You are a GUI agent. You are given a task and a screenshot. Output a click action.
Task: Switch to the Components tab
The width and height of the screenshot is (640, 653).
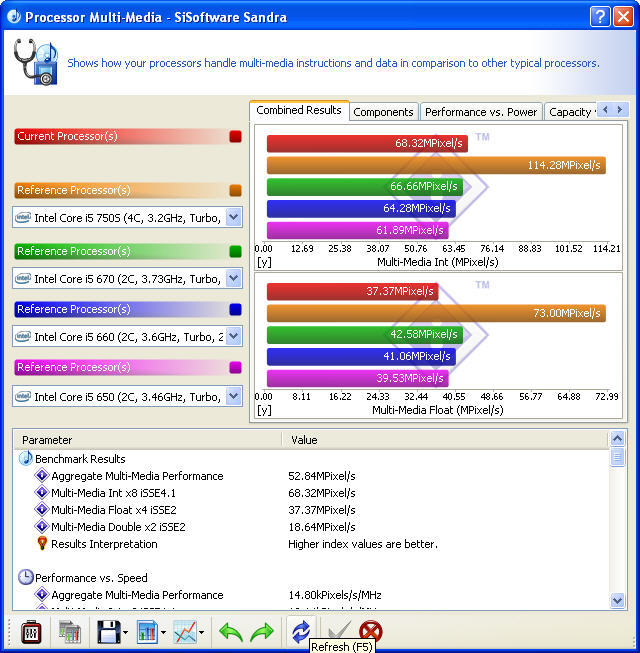(x=383, y=112)
